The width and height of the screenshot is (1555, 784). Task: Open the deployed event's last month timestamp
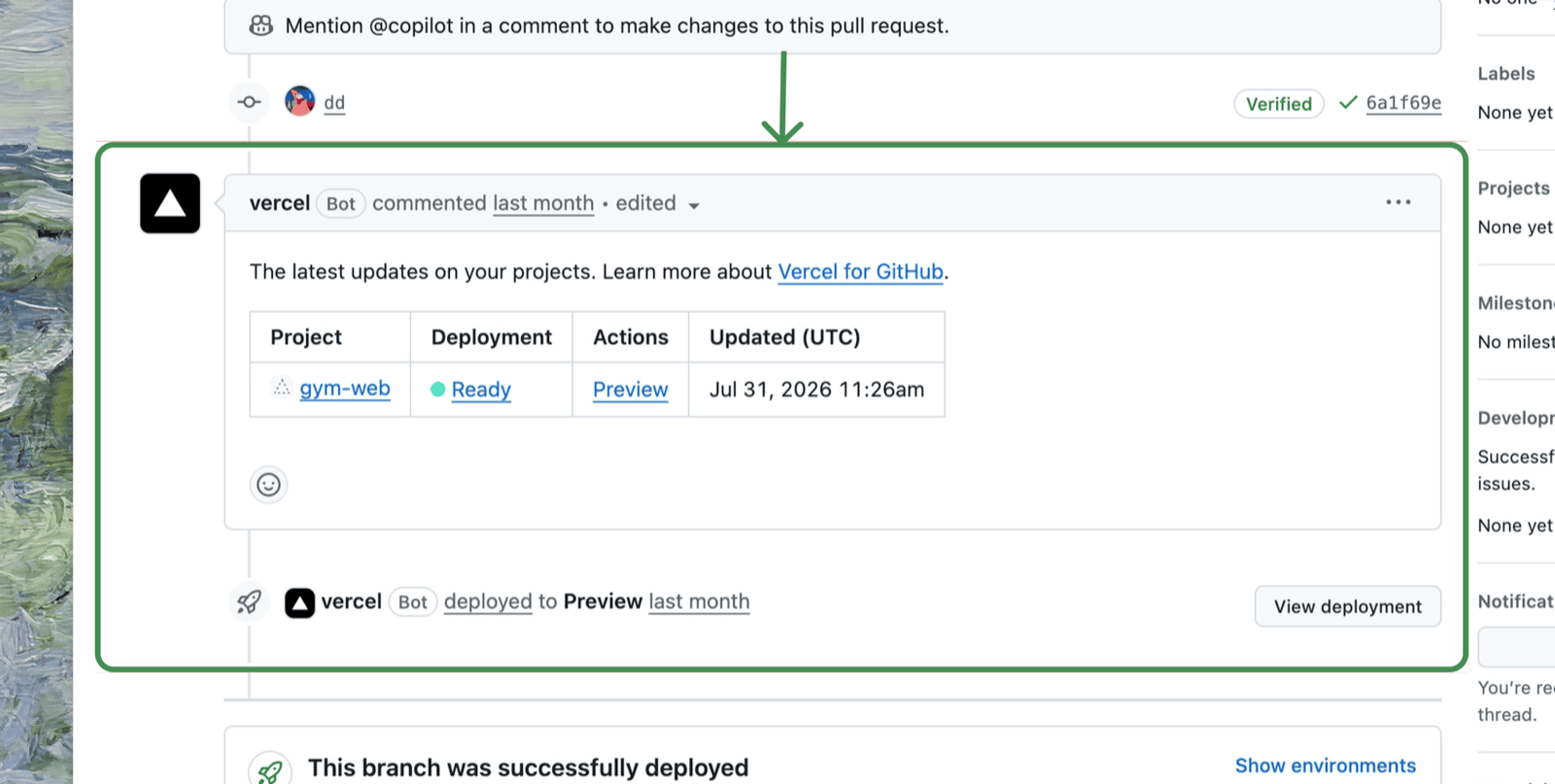(x=700, y=602)
